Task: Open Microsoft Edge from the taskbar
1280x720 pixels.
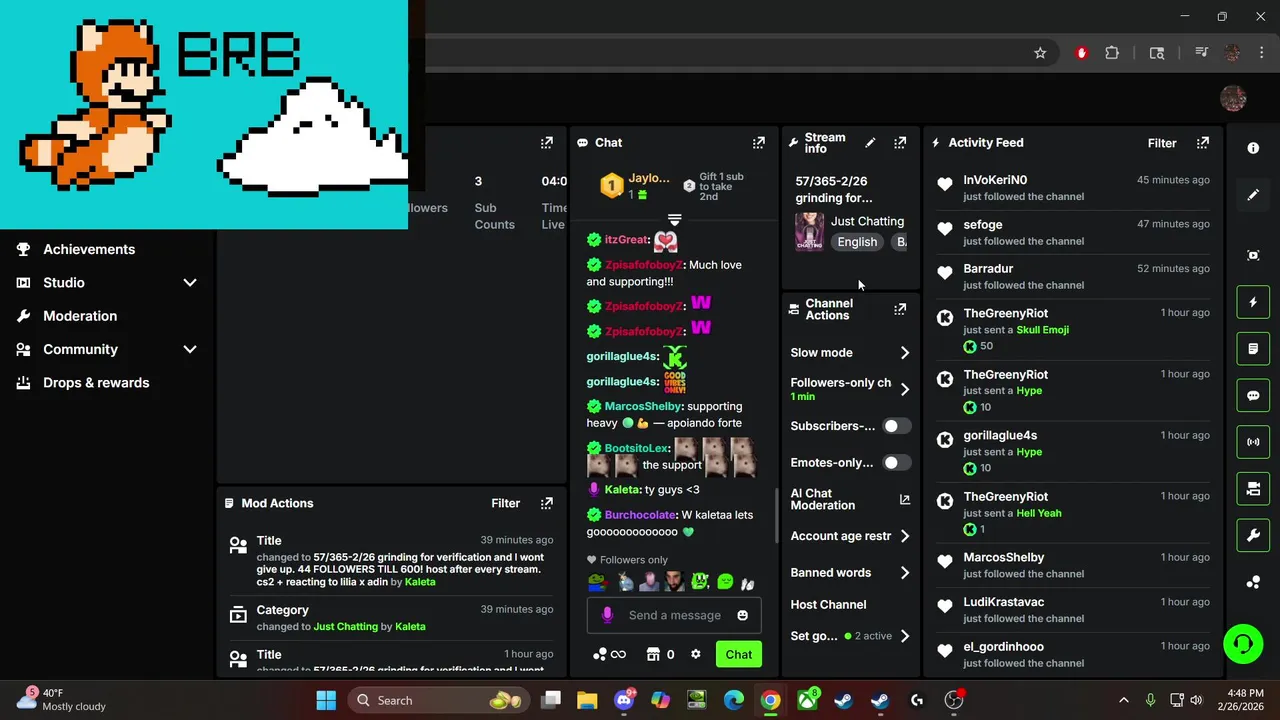Action: click(734, 700)
